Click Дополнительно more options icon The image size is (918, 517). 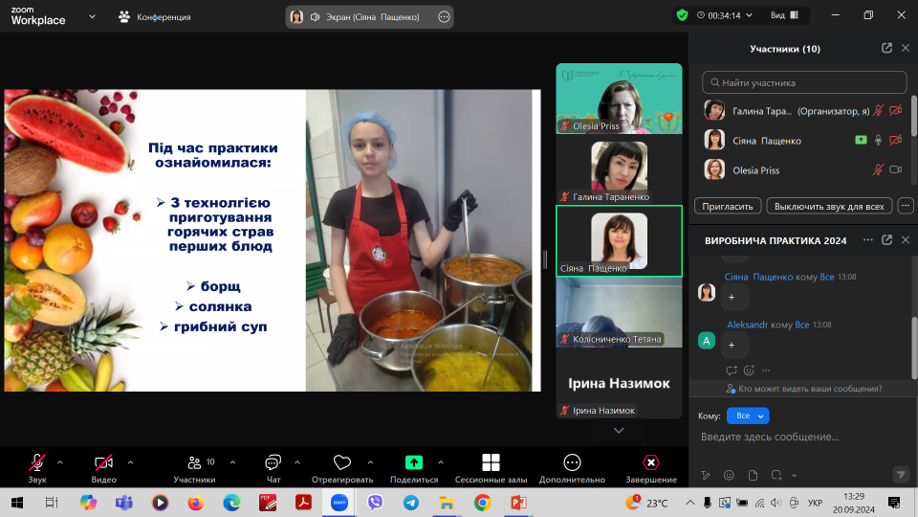572,462
